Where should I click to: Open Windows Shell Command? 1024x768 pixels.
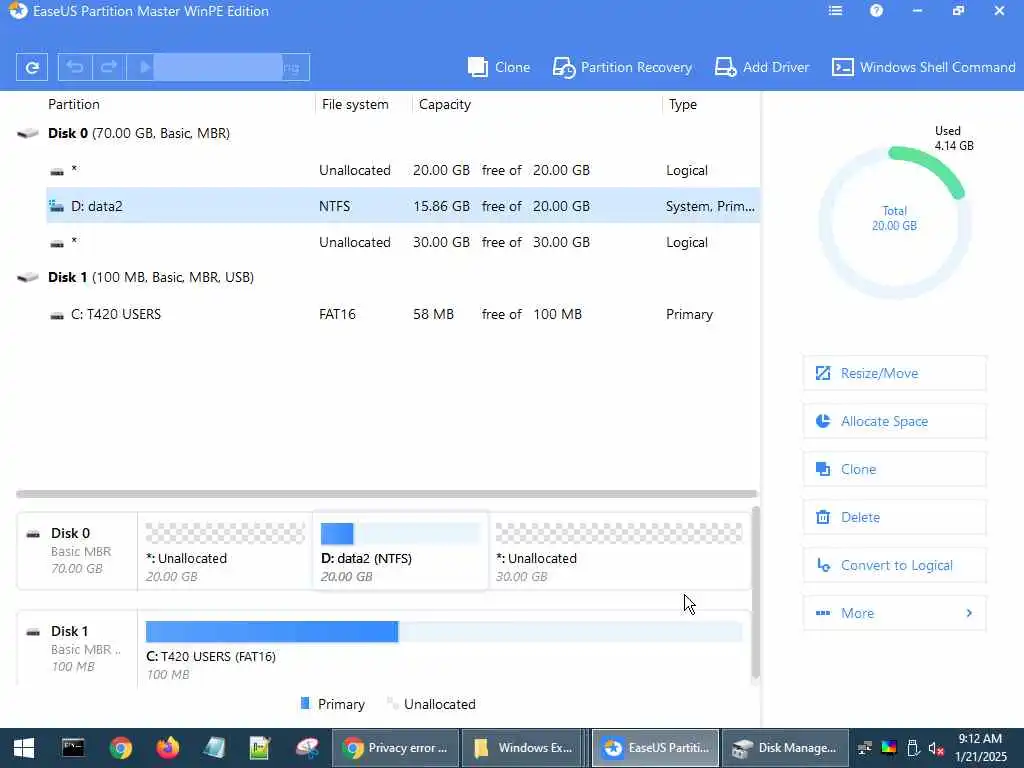click(923, 67)
